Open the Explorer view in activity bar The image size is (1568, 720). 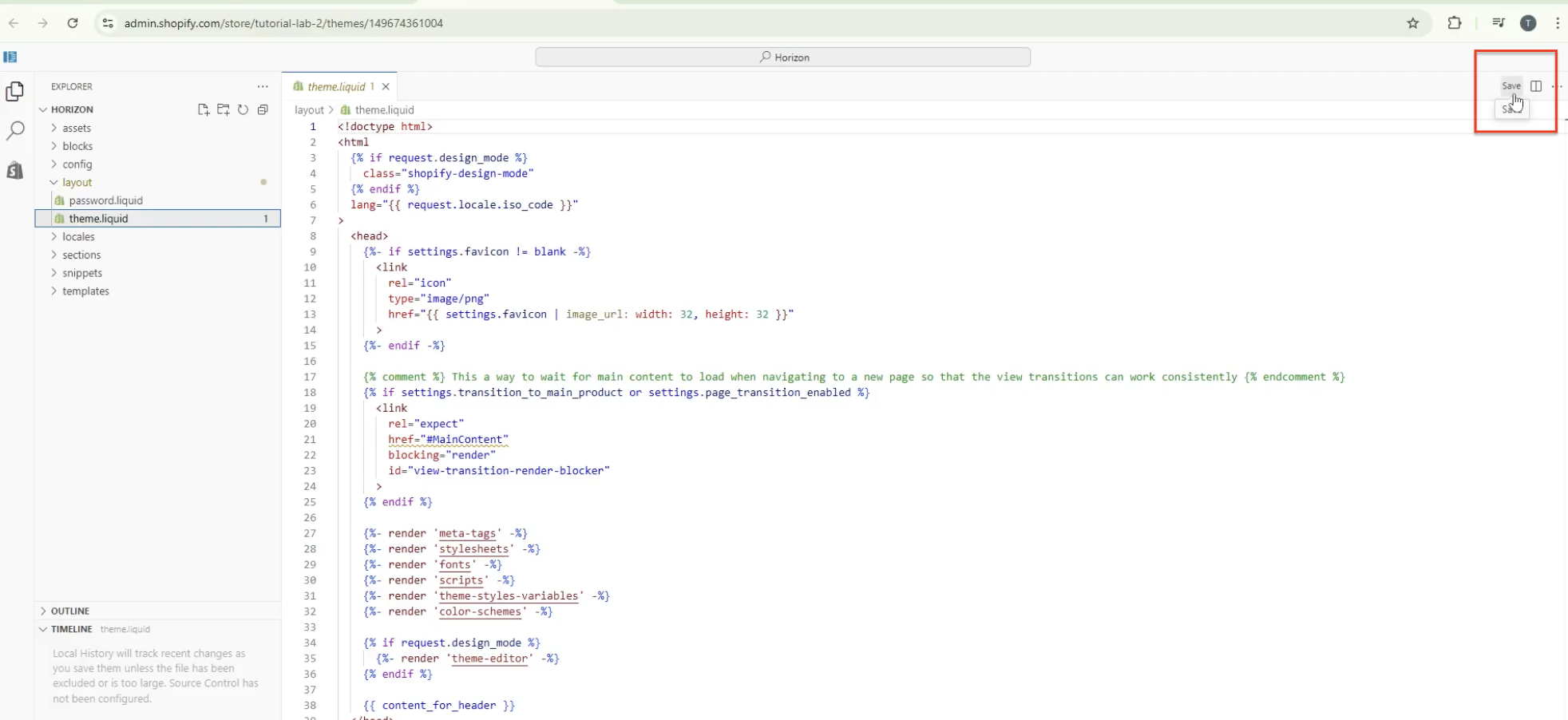click(x=14, y=92)
